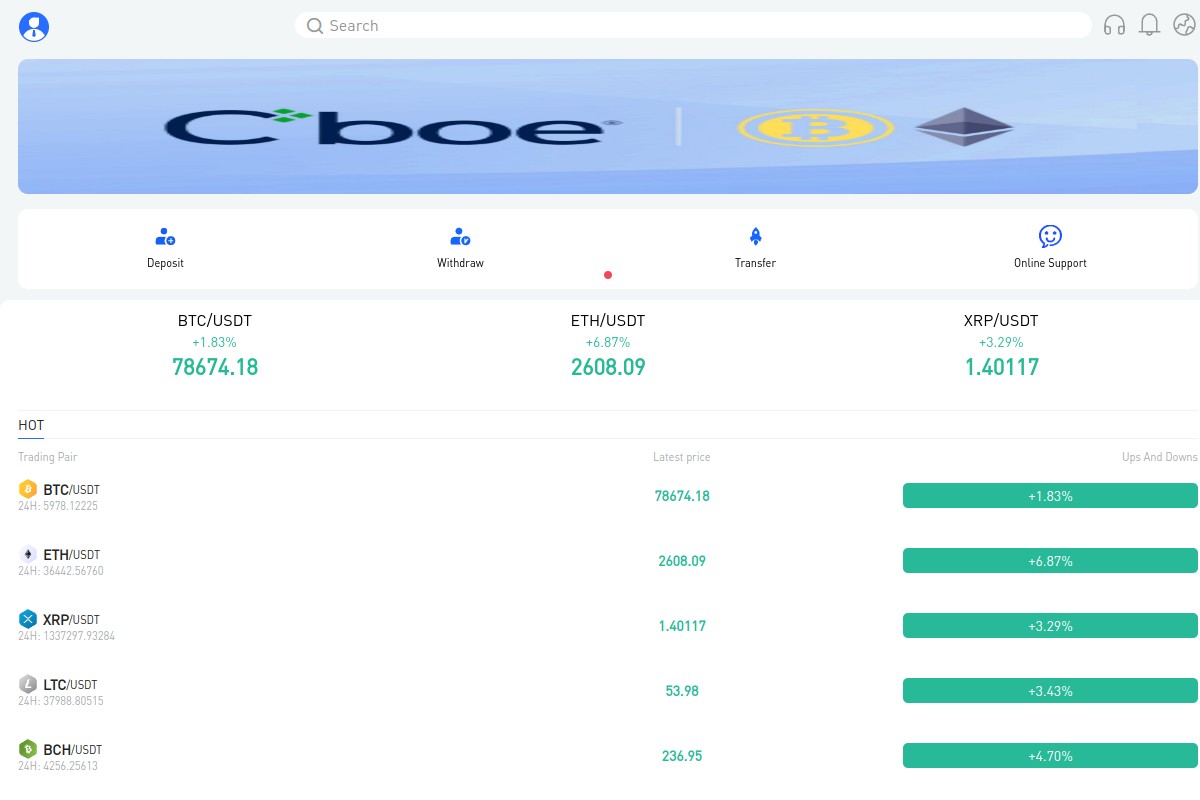
Task: Click the large 1.40117 price in summary card
Action: [1001, 367]
